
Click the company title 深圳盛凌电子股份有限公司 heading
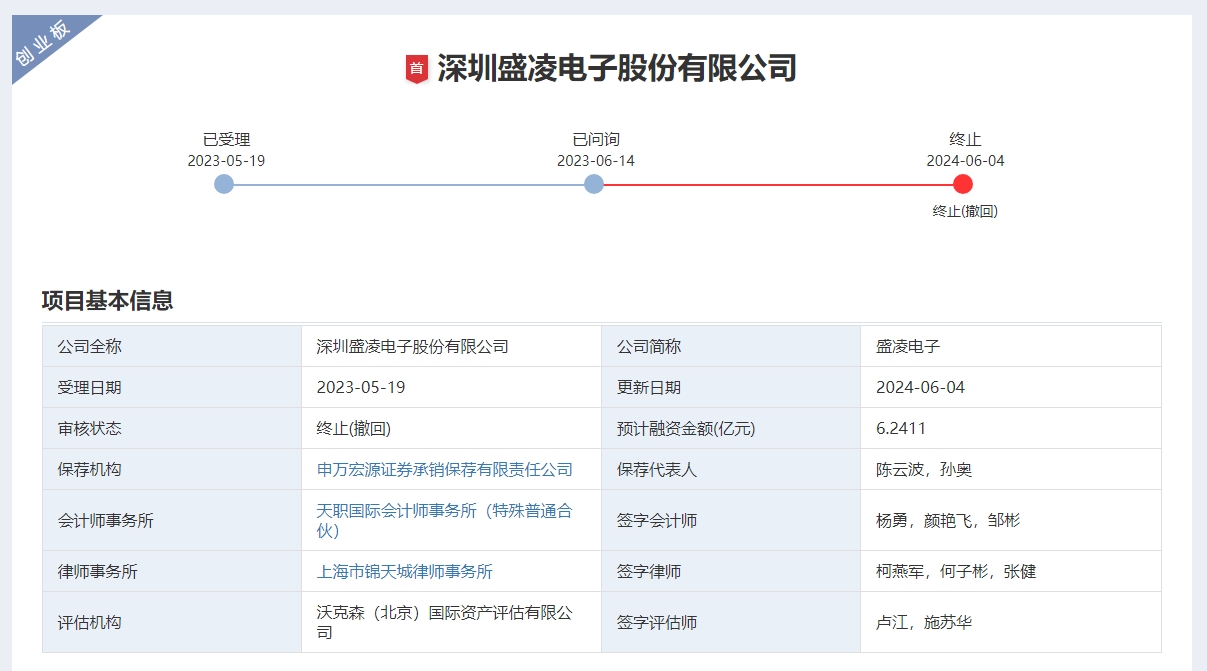point(617,69)
